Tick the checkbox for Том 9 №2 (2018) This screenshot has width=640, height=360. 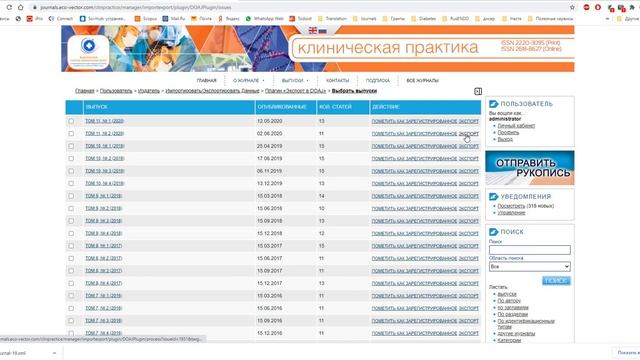pyautogui.click(x=71, y=209)
